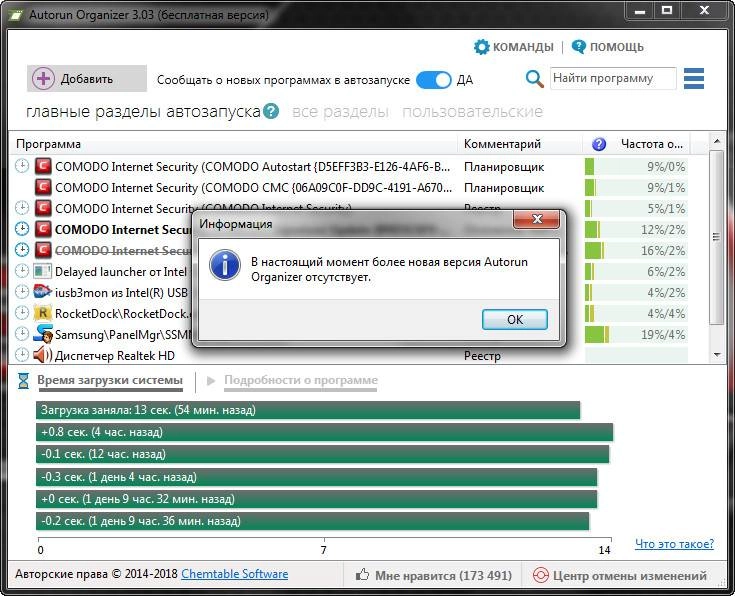Viewport: 735px width, 596px height.
Task: Click clock icon of Samsung PanelMgr row
Action: pyautogui.click(x=22, y=334)
